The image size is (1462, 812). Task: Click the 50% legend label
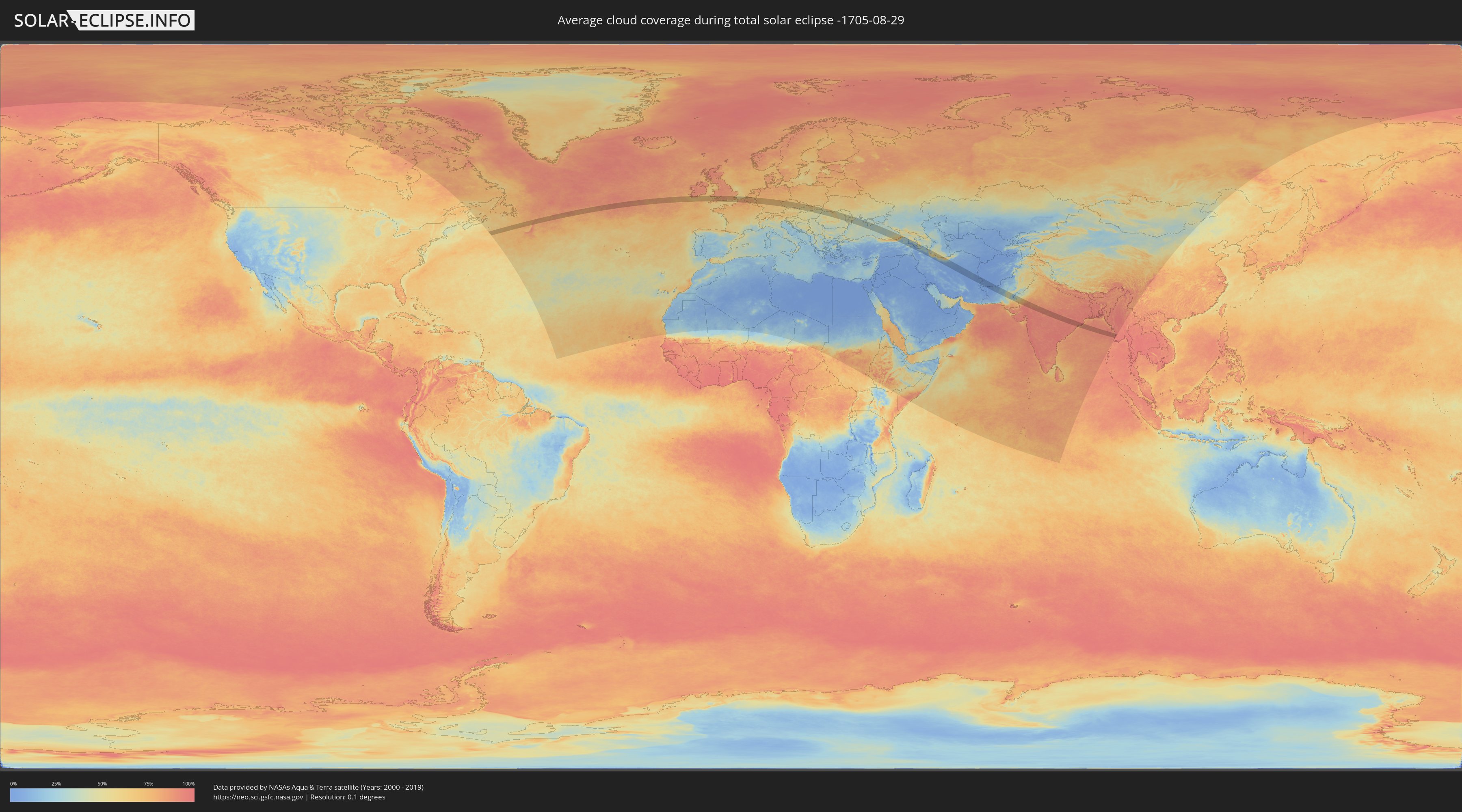(102, 784)
